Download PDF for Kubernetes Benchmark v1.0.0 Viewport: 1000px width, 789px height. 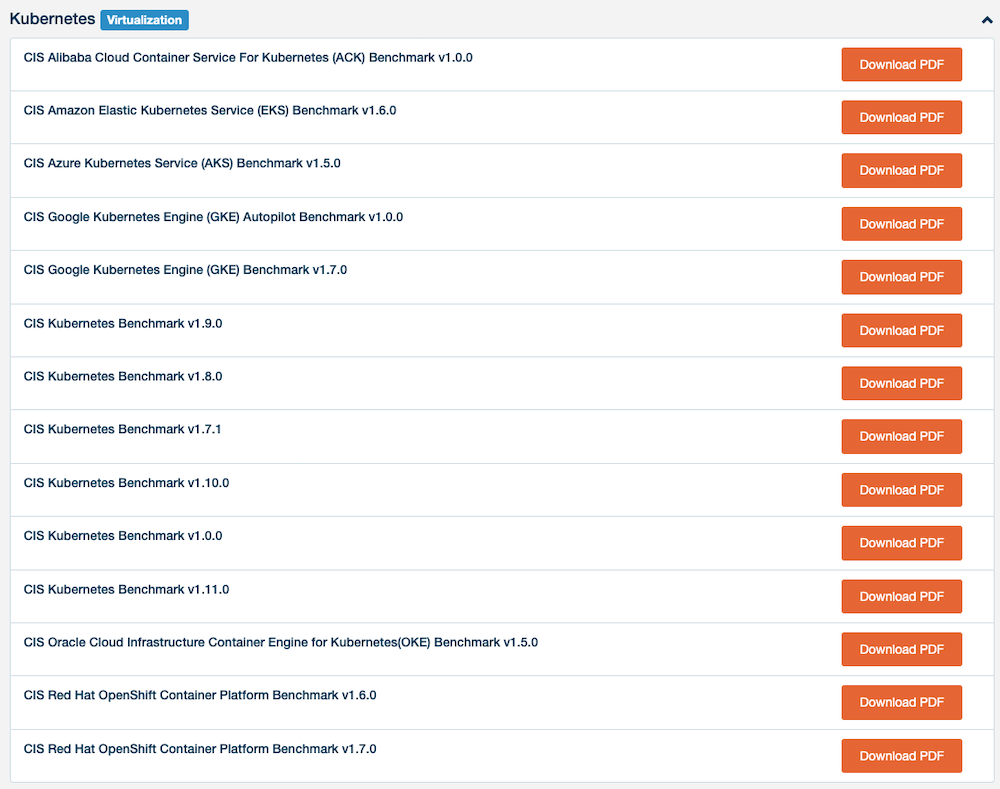pos(901,543)
